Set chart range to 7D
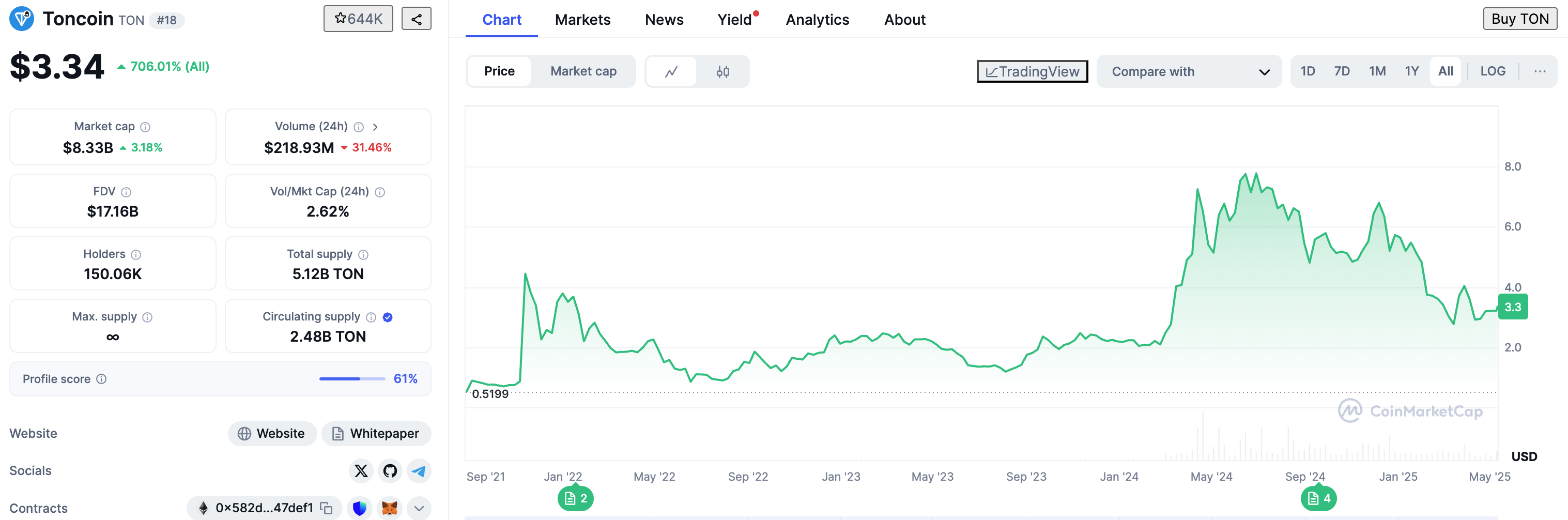The image size is (1568, 520). 1342,71
